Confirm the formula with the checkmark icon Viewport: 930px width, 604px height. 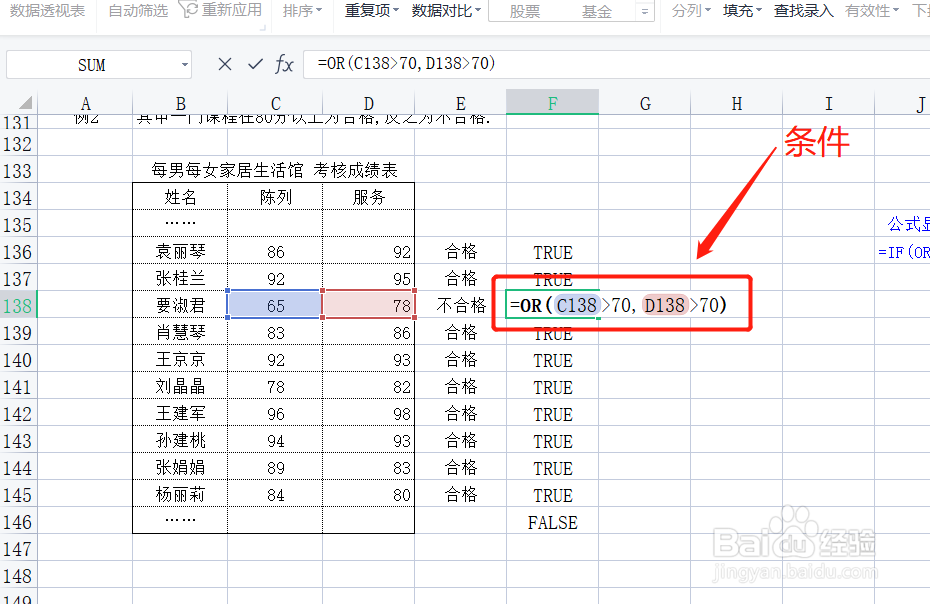pyautogui.click(x=255, y=63)
